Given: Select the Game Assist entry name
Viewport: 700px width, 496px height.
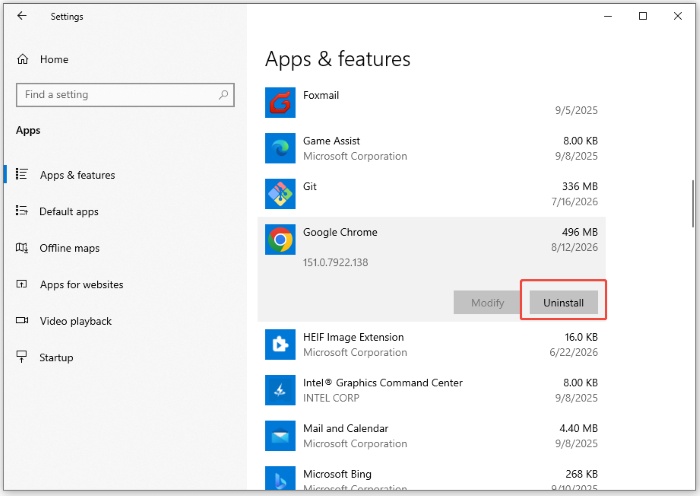Looking at the screenshot, I should [x=331, y=141].
